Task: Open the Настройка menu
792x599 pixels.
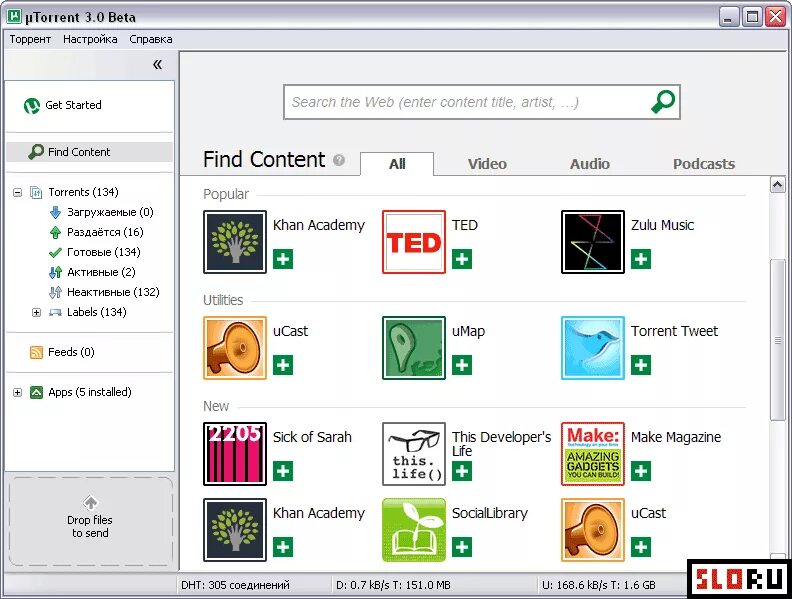Action: [x=90, y=39]
